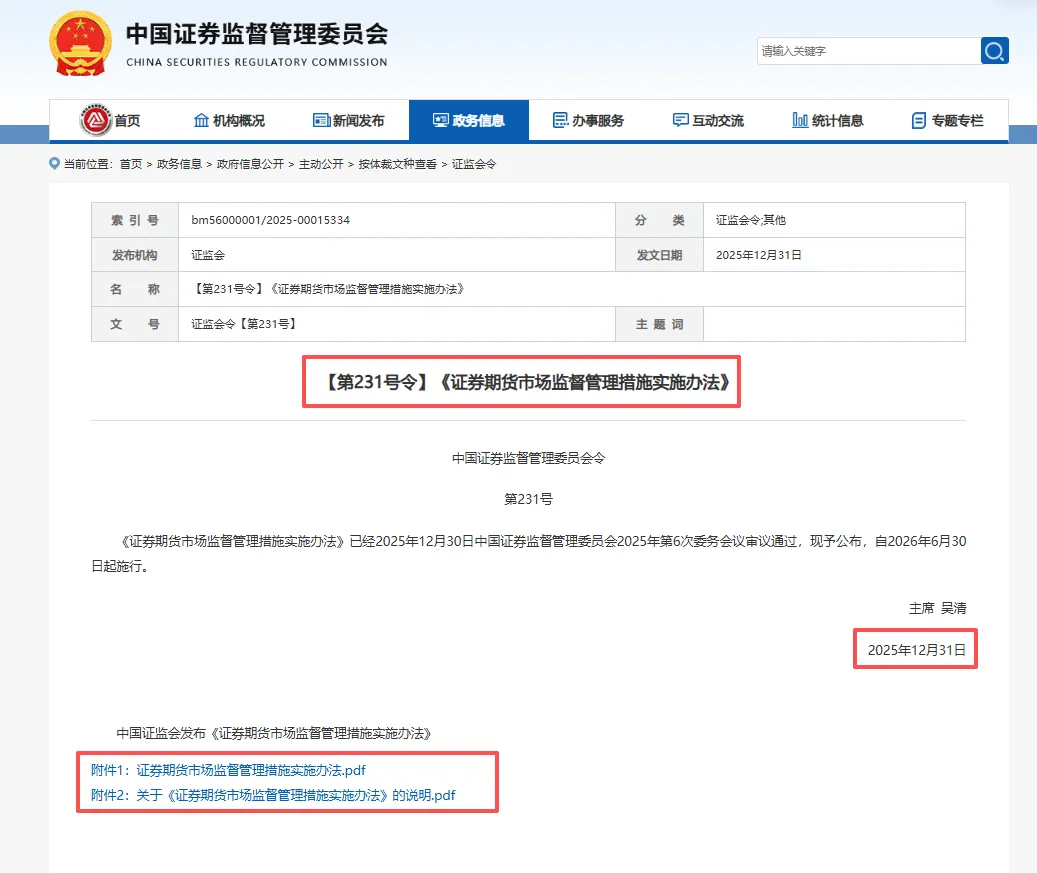Click 发文日期 value 2025年12月31日 in table

[759, 255]
